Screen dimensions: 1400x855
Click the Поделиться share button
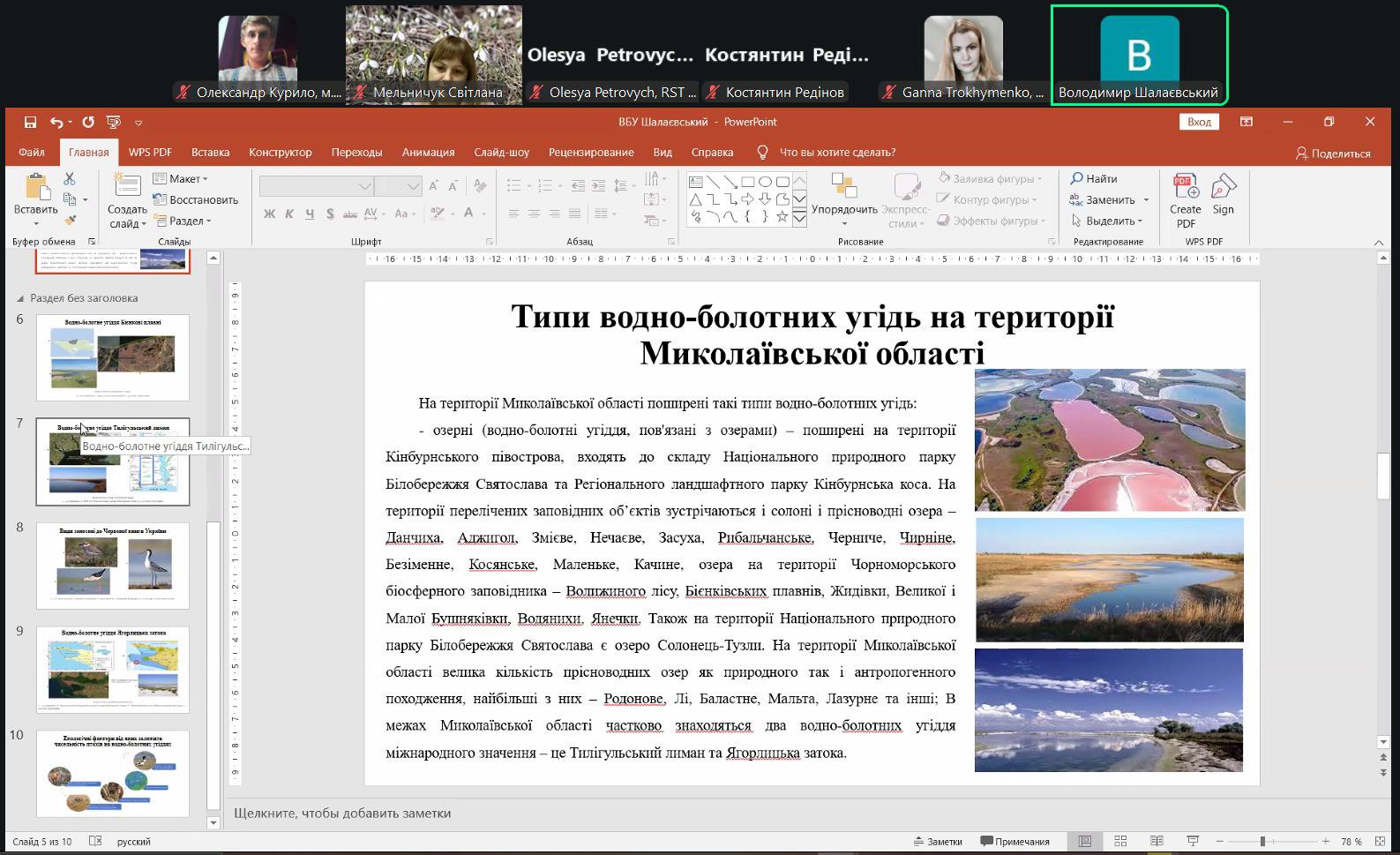tap(1332, 154)
